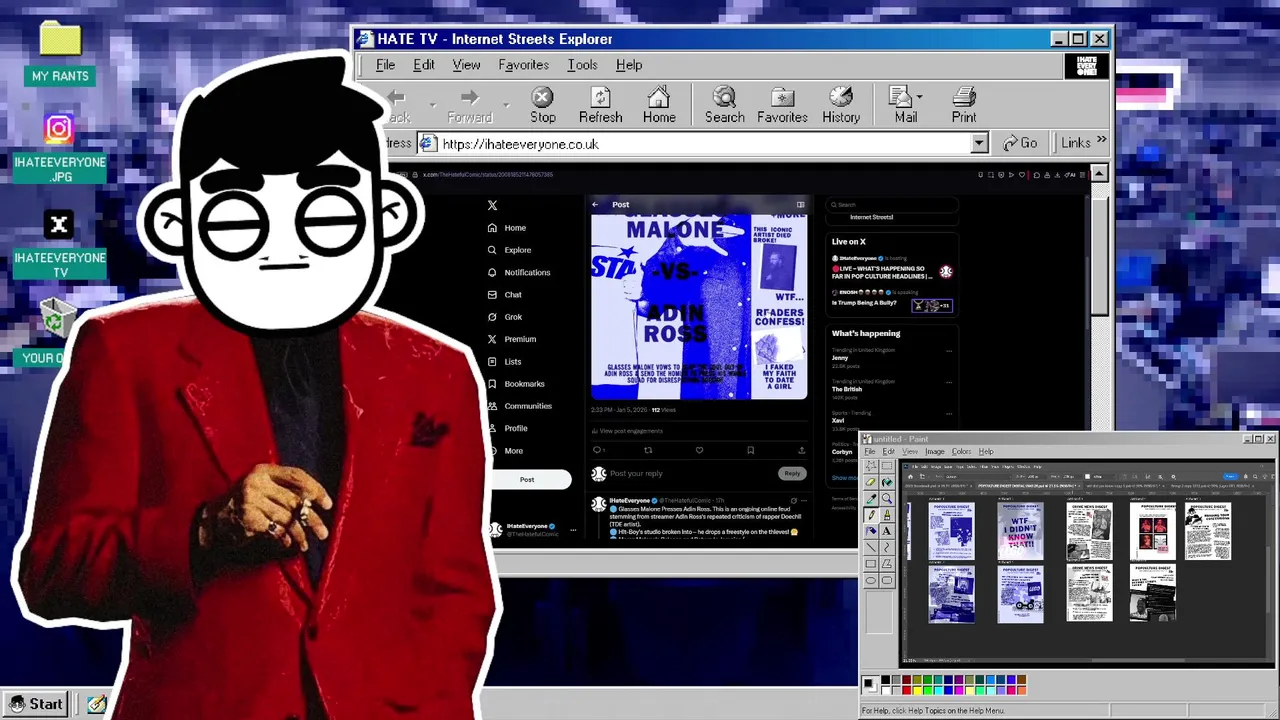Open the Favorites toolbar icon
The image size is (1280, 720).
click(x=782, y=105)
